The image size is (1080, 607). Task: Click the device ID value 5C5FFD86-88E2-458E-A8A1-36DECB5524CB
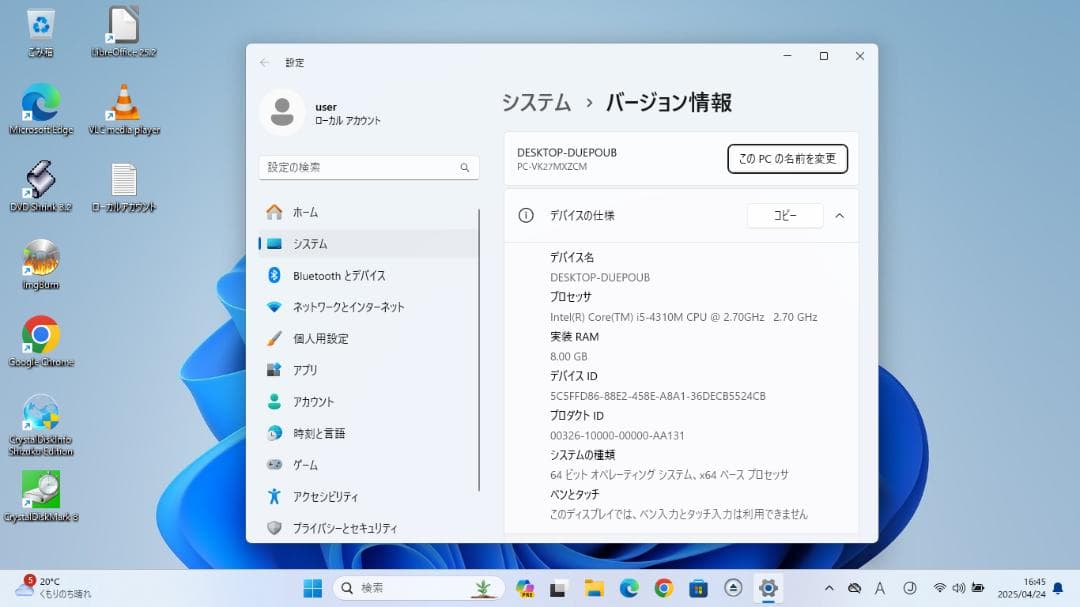[658, 396]
